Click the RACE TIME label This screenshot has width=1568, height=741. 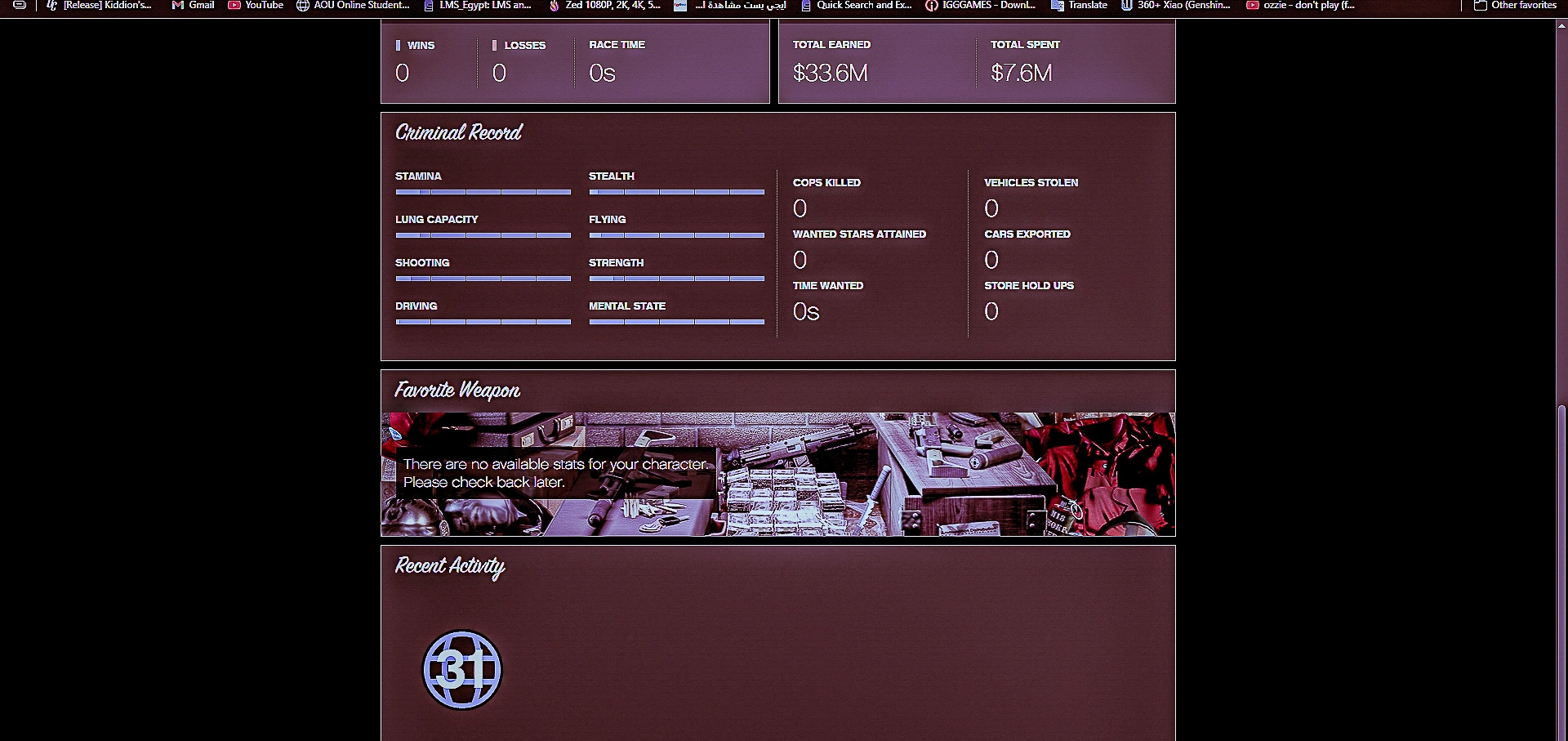(x=617, y=45)
